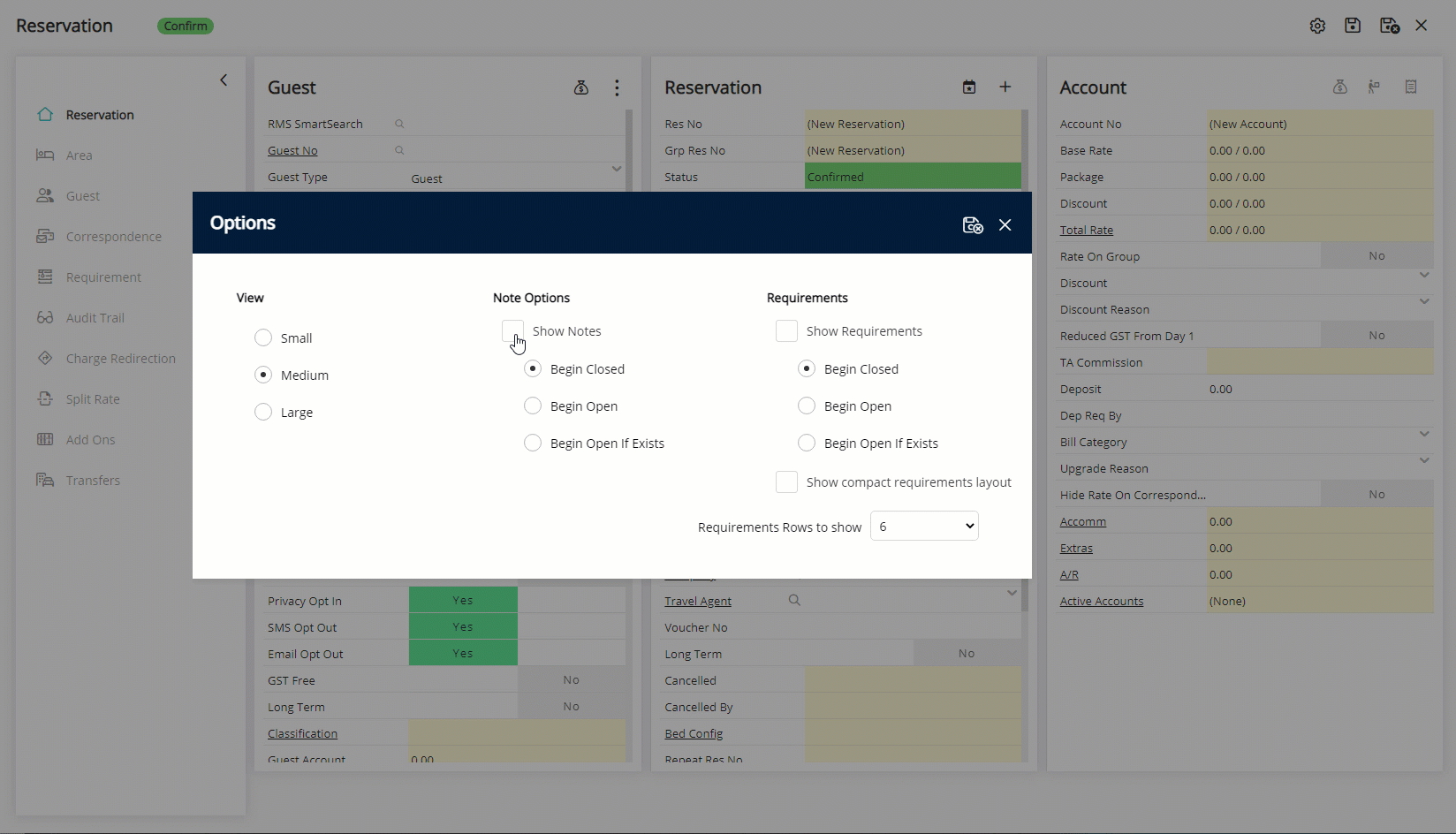Expand the Discount Reason dropdown in Account panel
The image size is (1456, 834).
1424,301
